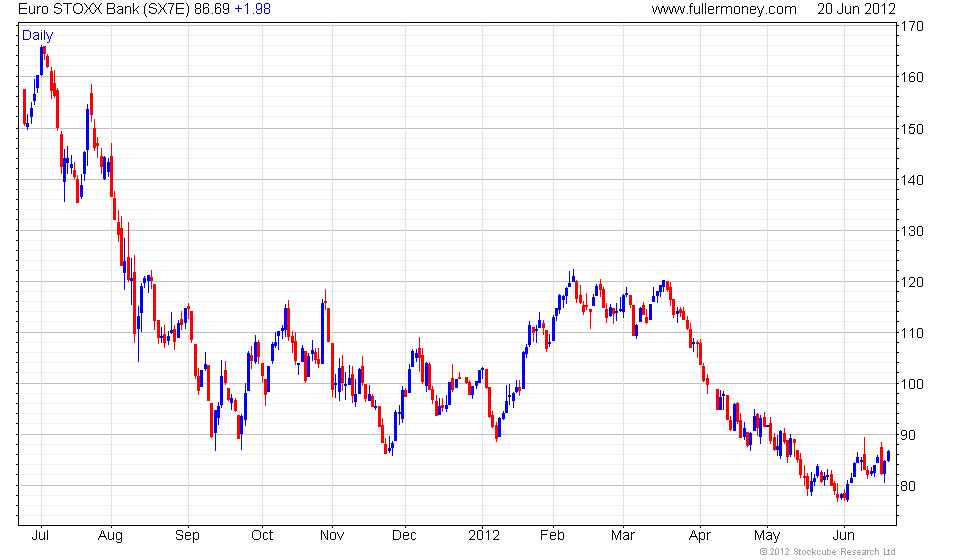The image size is (980, 560).
Task: Click the '110' y-axis label
Action: [x=912, y=333]
